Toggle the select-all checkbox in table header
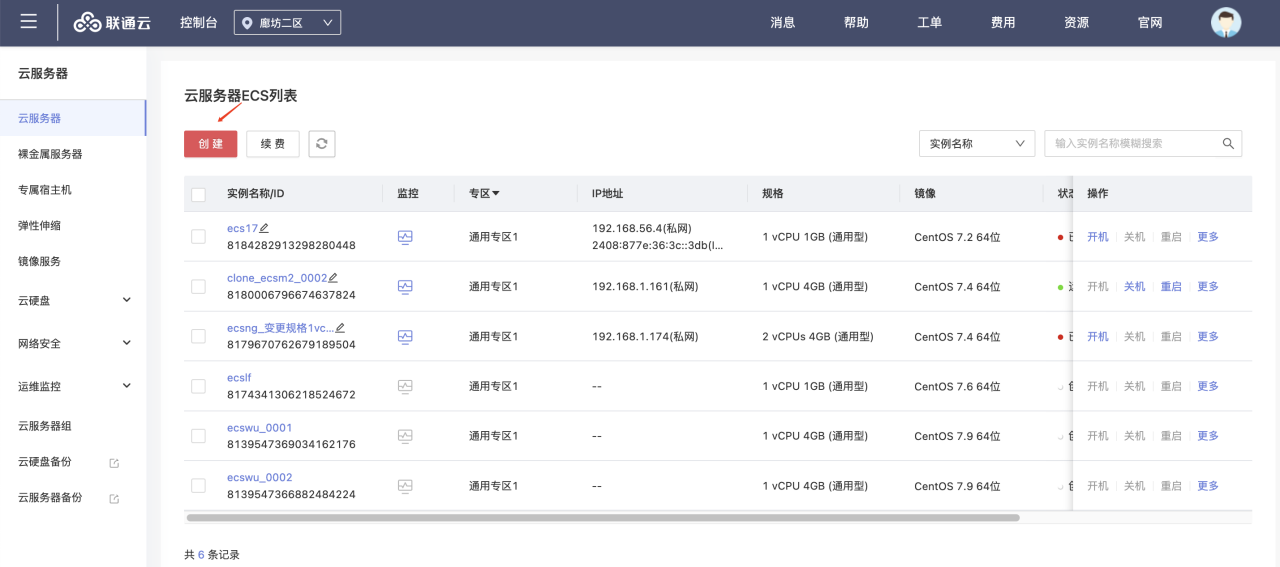Screen dimensions: 1280x567 point(198,194)
